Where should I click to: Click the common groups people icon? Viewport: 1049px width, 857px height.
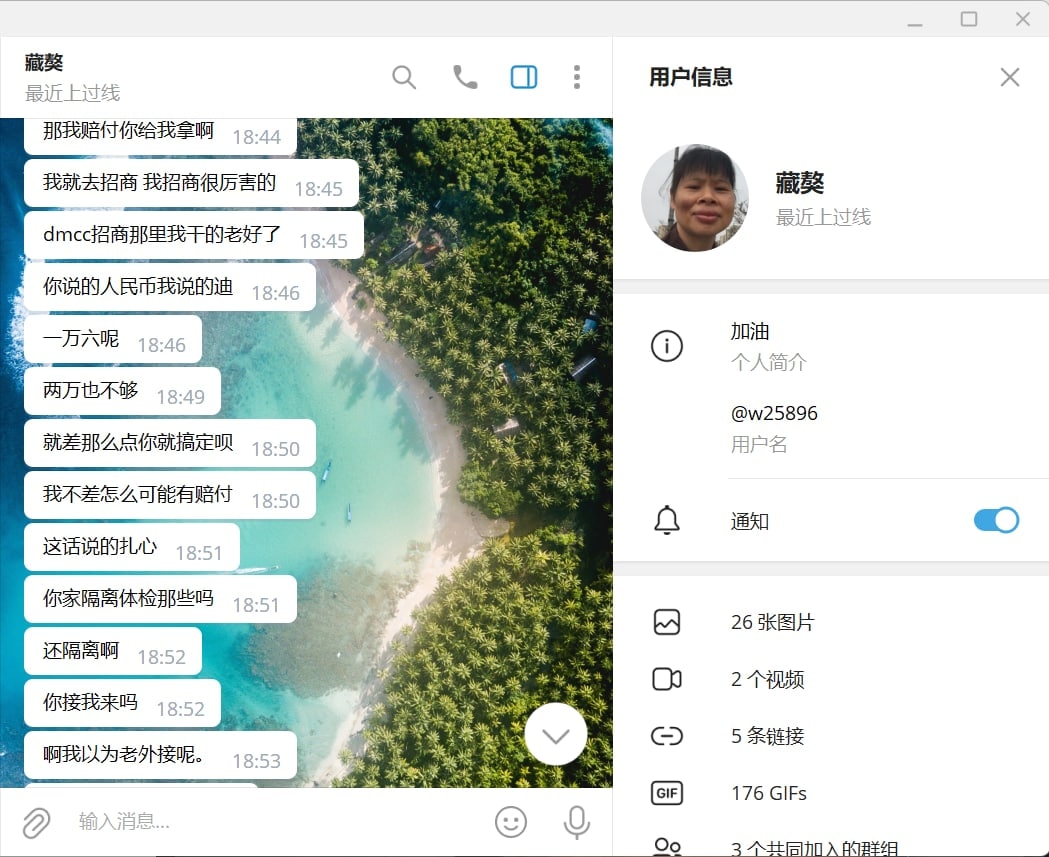click(667, 847)
